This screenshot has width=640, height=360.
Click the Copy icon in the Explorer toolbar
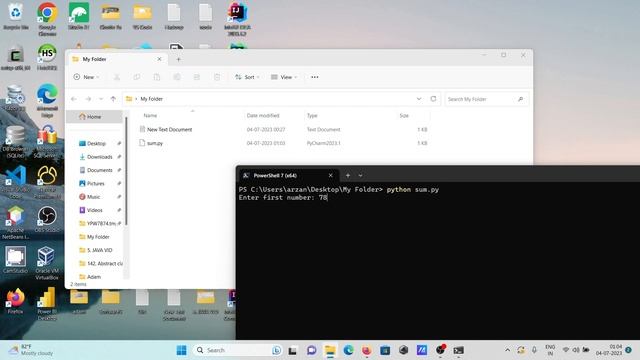[137, 77]
